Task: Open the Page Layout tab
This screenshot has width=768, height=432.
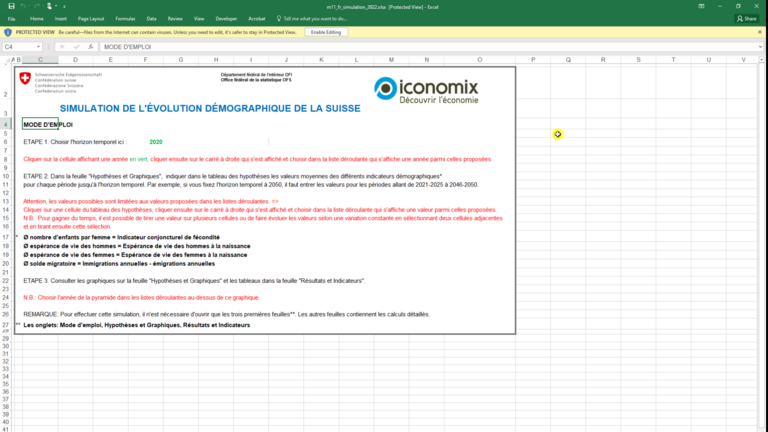Action: click(x=91, y=19)
